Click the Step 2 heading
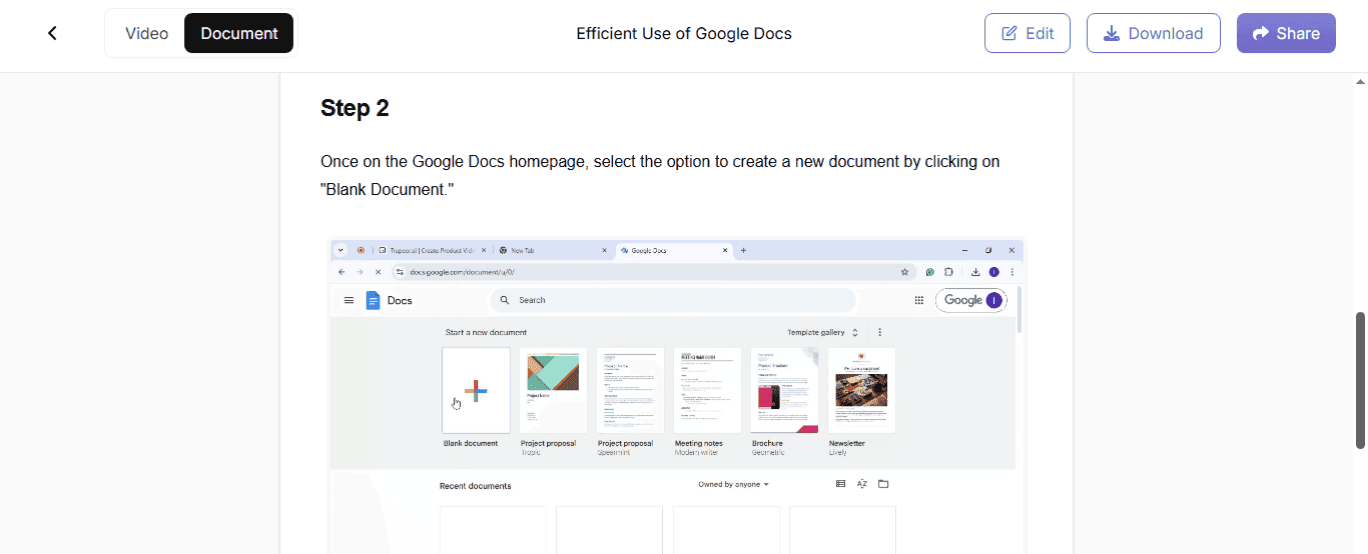1368x554 pixels. [x=355, y=108]
